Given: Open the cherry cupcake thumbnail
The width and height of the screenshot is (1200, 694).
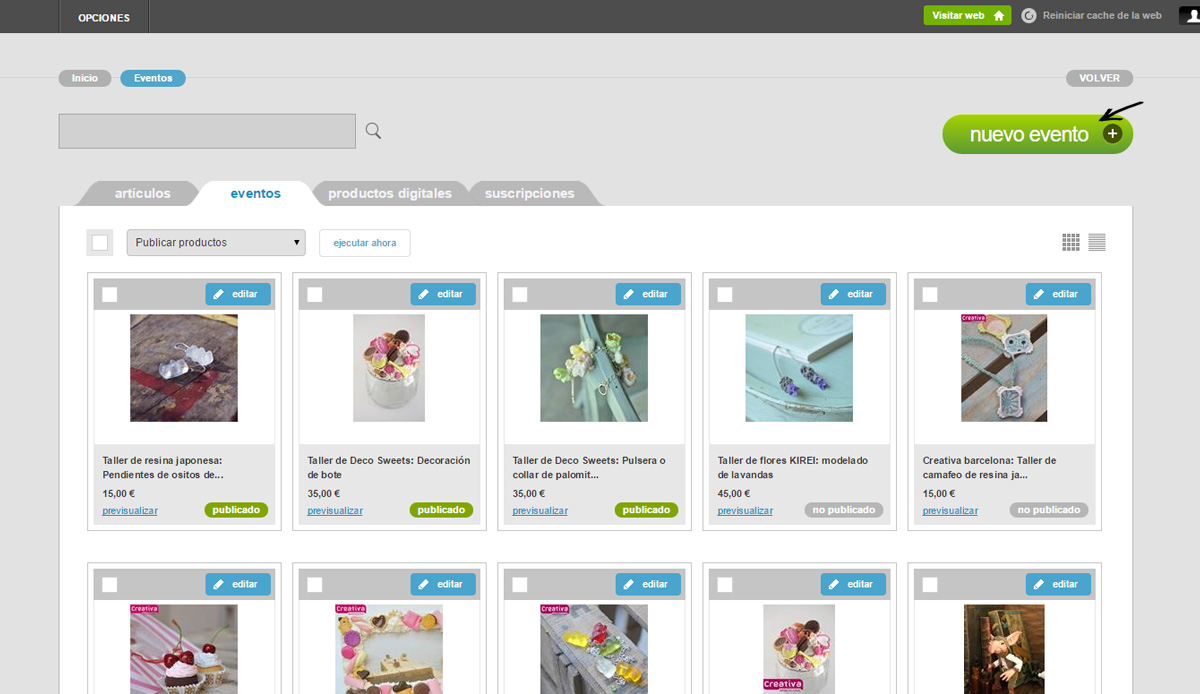Looking at the screenshot, I should 184,649.
